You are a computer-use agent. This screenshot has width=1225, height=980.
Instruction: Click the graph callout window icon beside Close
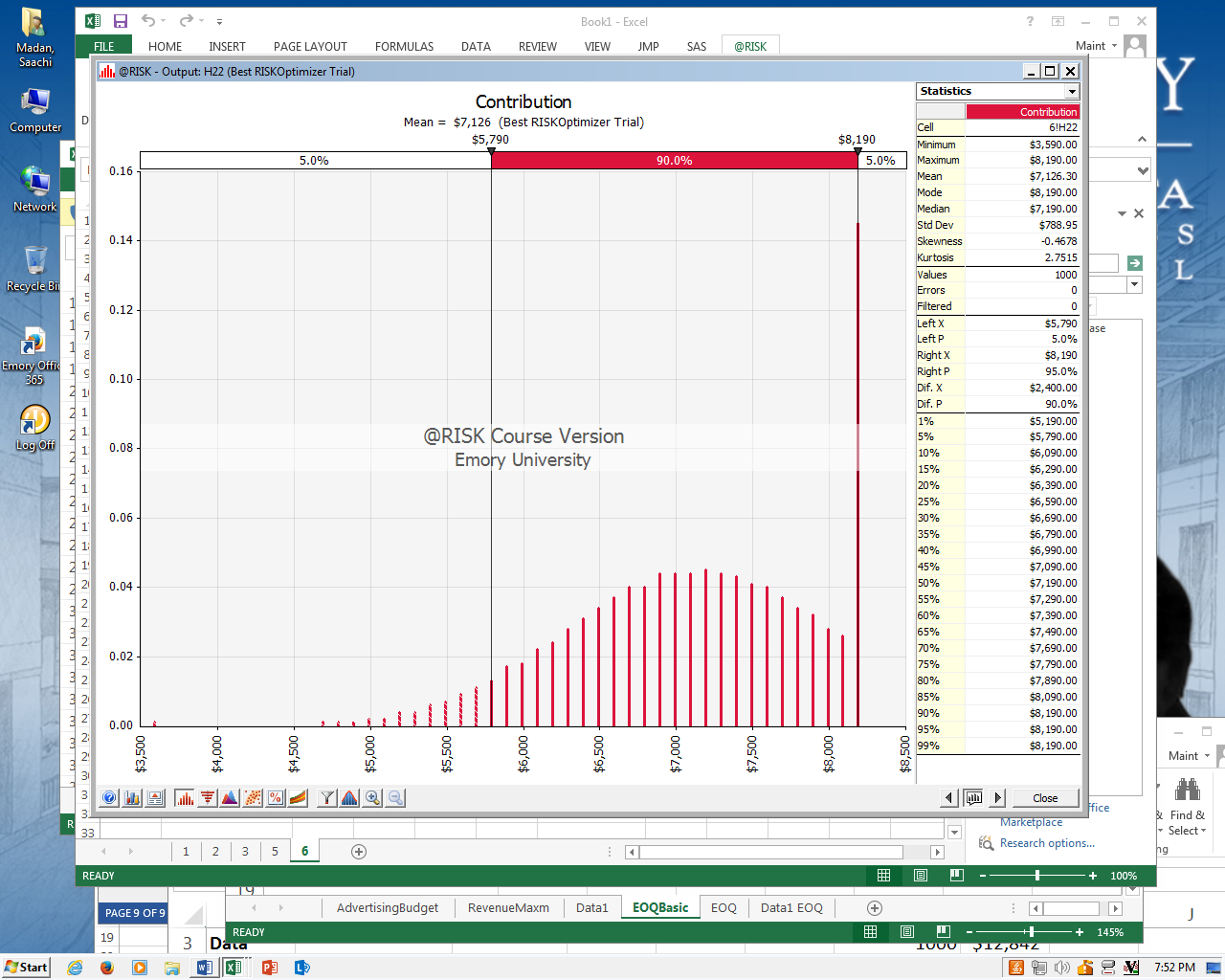pyautogui.click(x=973, y=798)
